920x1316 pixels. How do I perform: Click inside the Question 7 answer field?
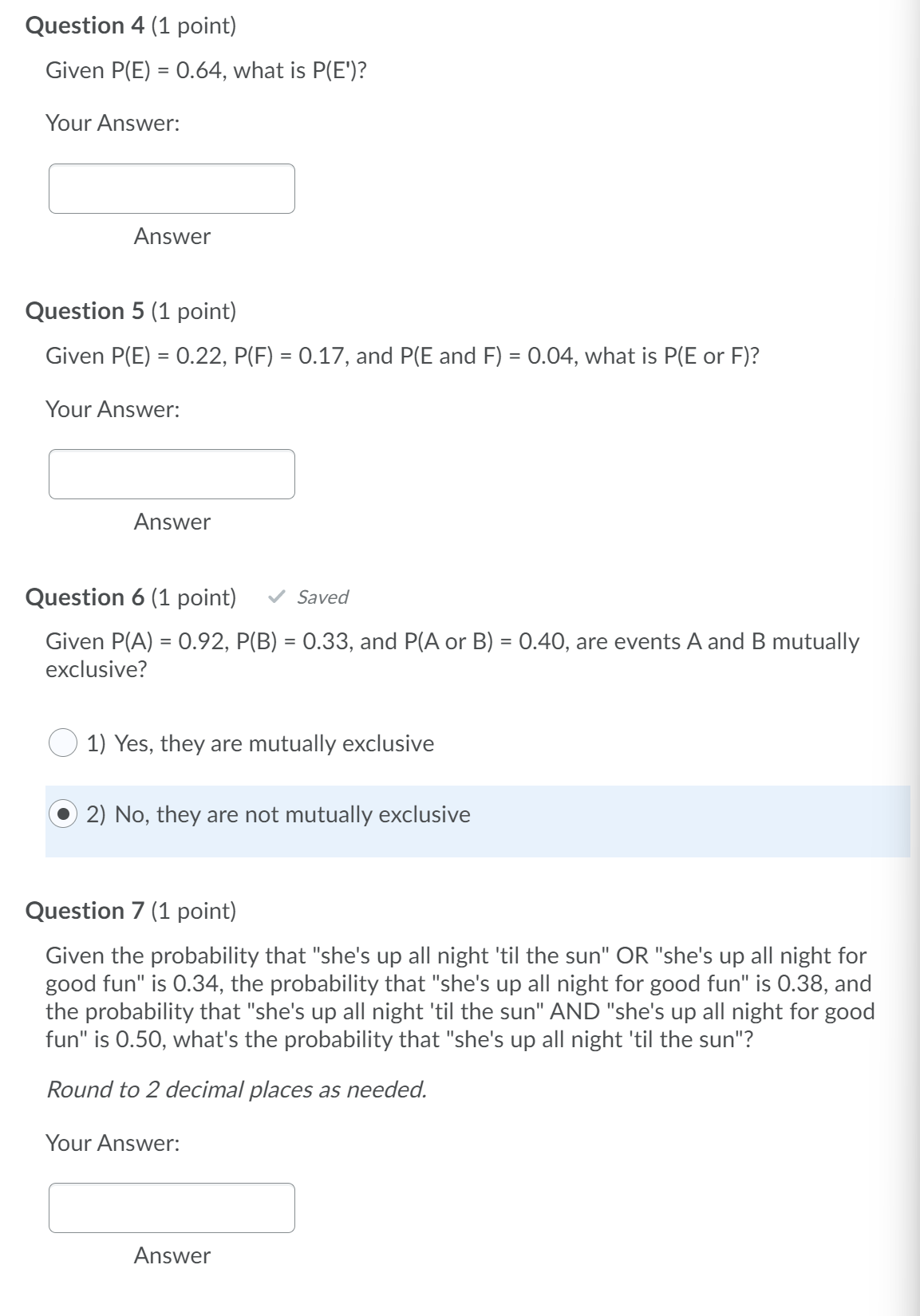click(172, 1208)
